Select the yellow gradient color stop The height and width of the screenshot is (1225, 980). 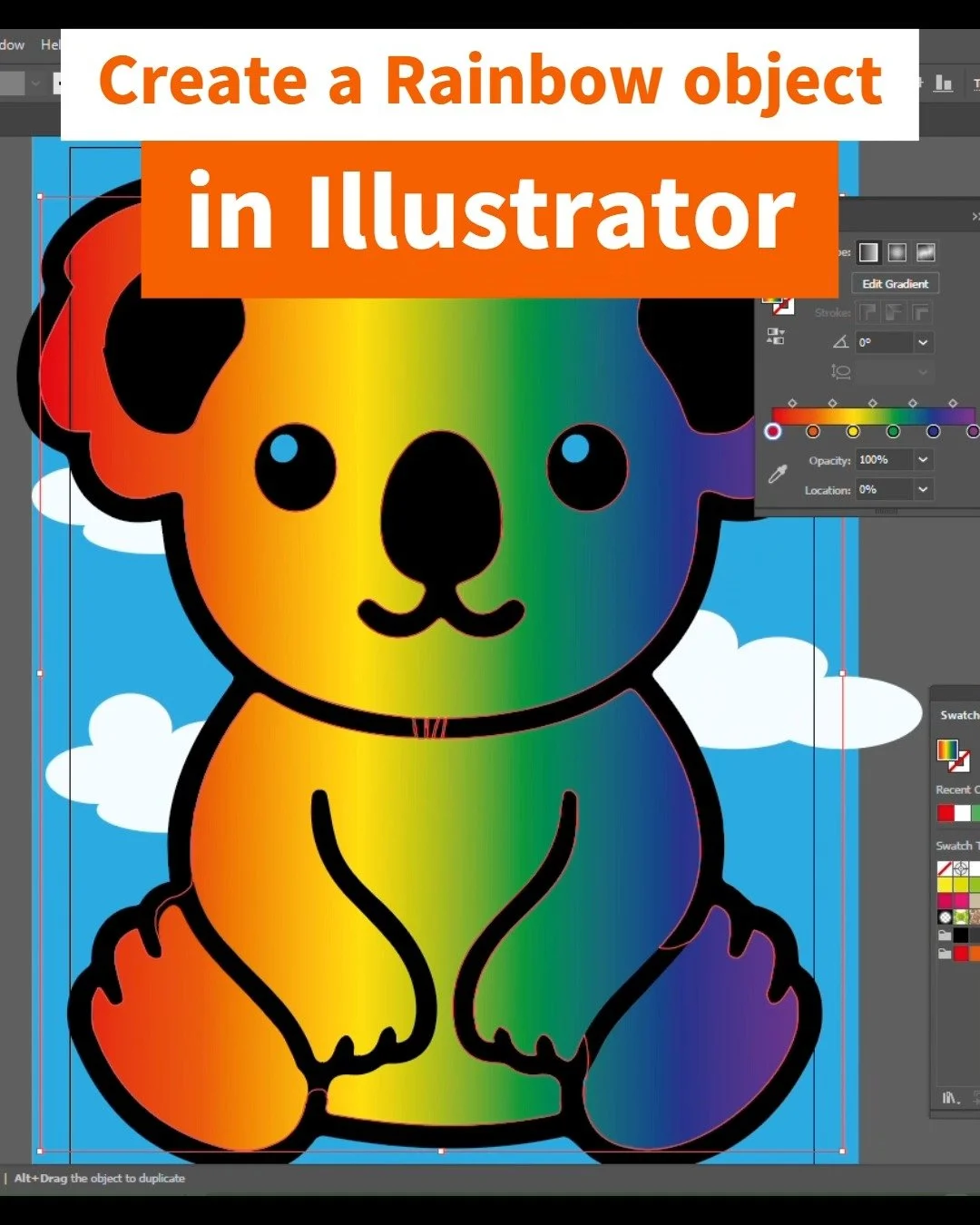tap(853, 431)
